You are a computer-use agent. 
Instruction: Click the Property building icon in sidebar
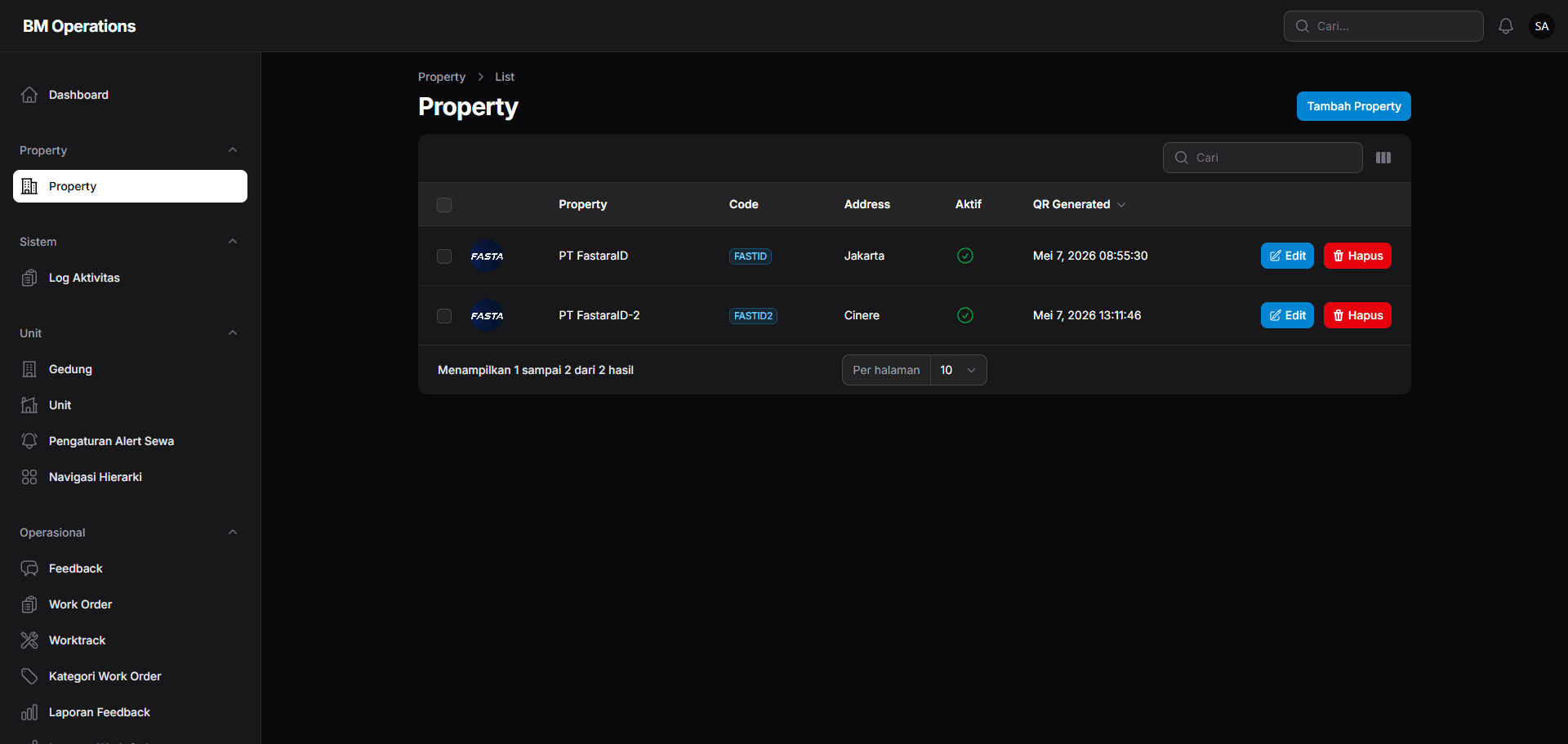click(x=29, y=186)
